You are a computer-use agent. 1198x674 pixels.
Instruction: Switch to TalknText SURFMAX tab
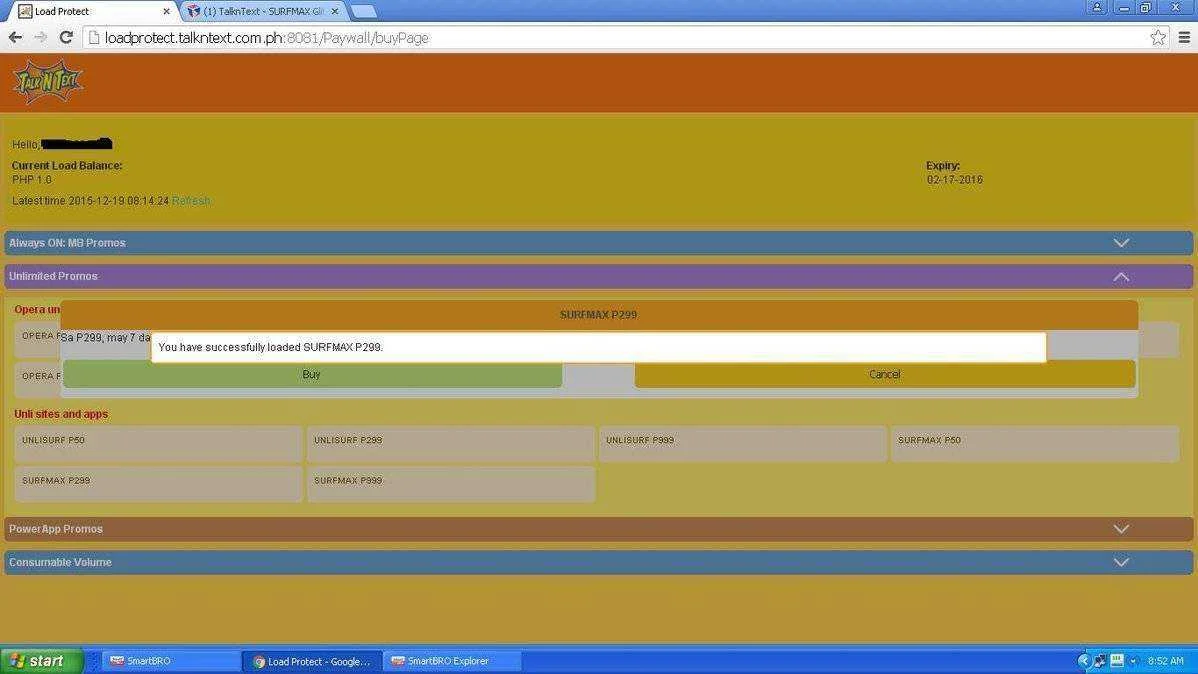264,11
